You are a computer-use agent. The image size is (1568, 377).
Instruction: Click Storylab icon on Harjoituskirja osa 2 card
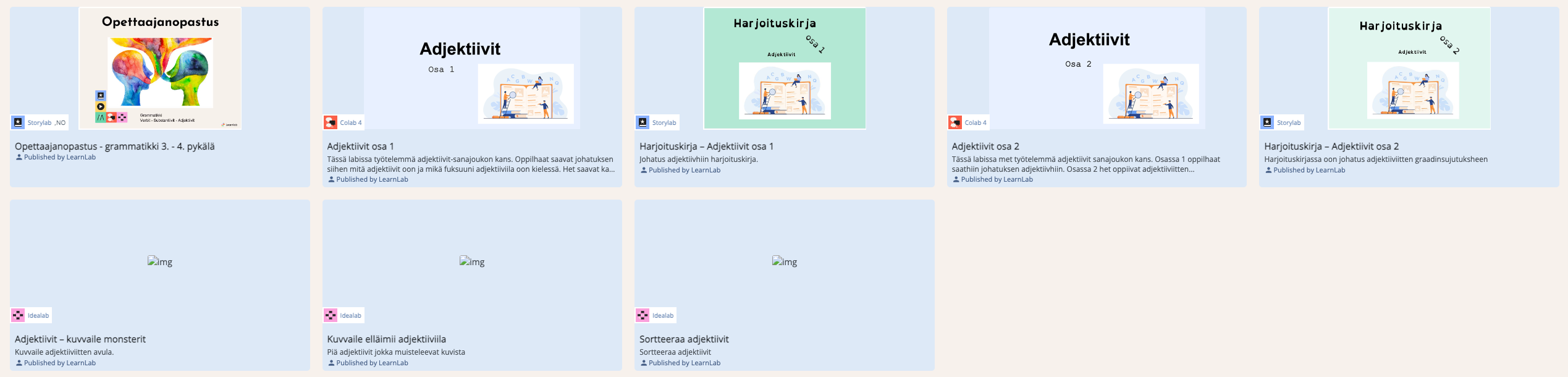click(1268, 122)
